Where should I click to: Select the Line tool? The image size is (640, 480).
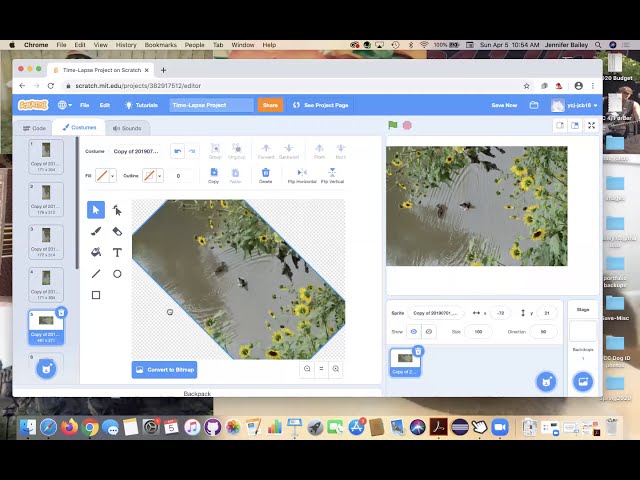pos(96,274)
